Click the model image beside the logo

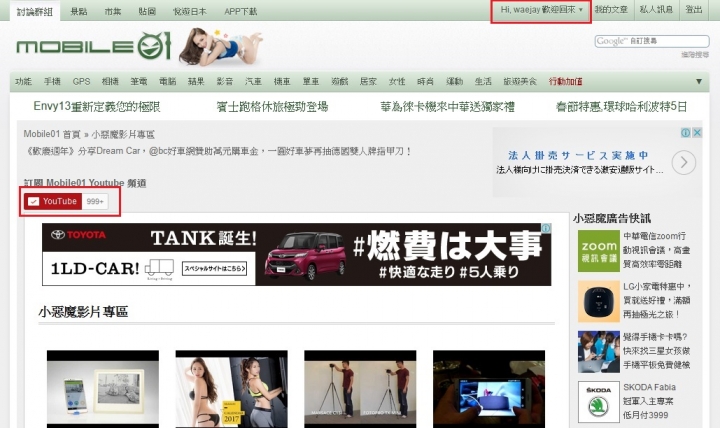[221, 46]
